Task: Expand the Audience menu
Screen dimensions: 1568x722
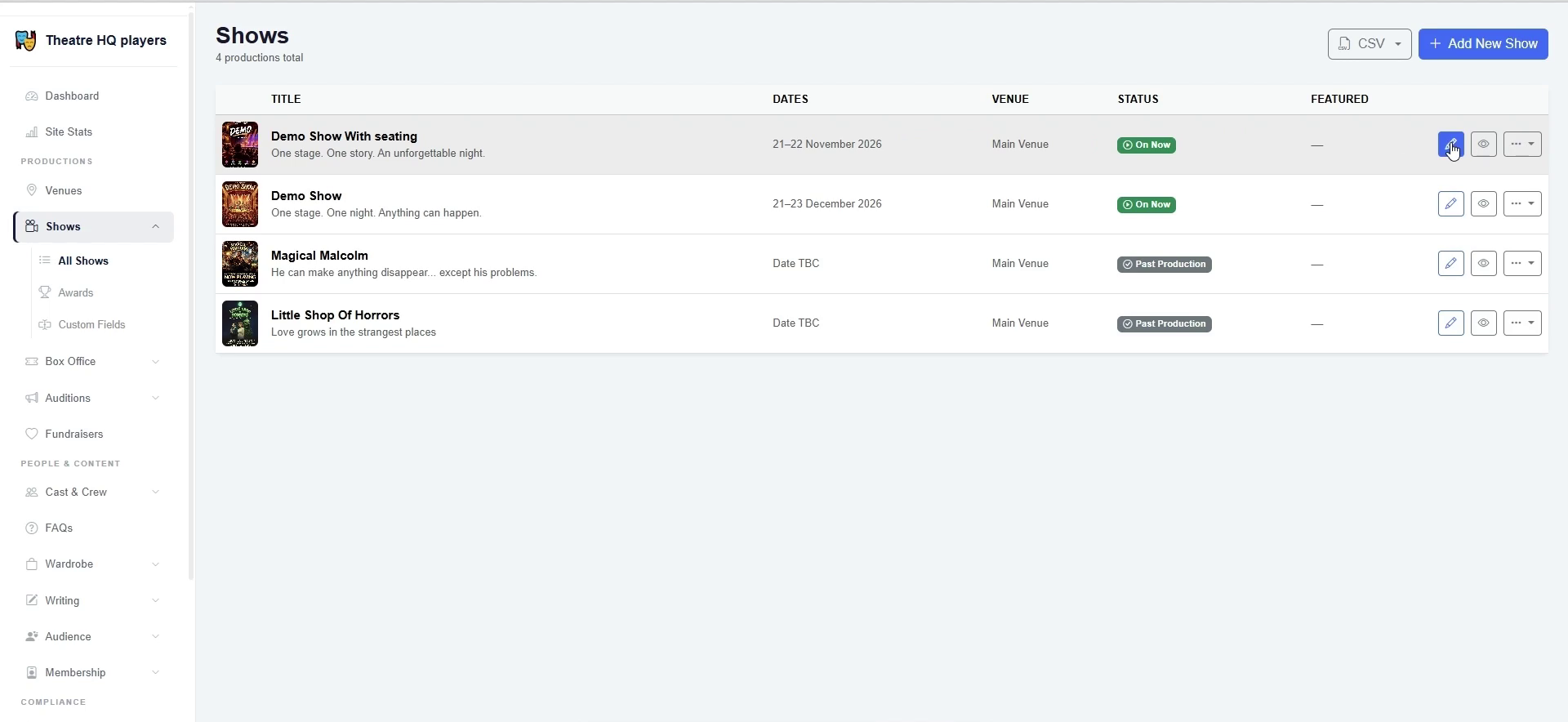Action: [95, 637]
